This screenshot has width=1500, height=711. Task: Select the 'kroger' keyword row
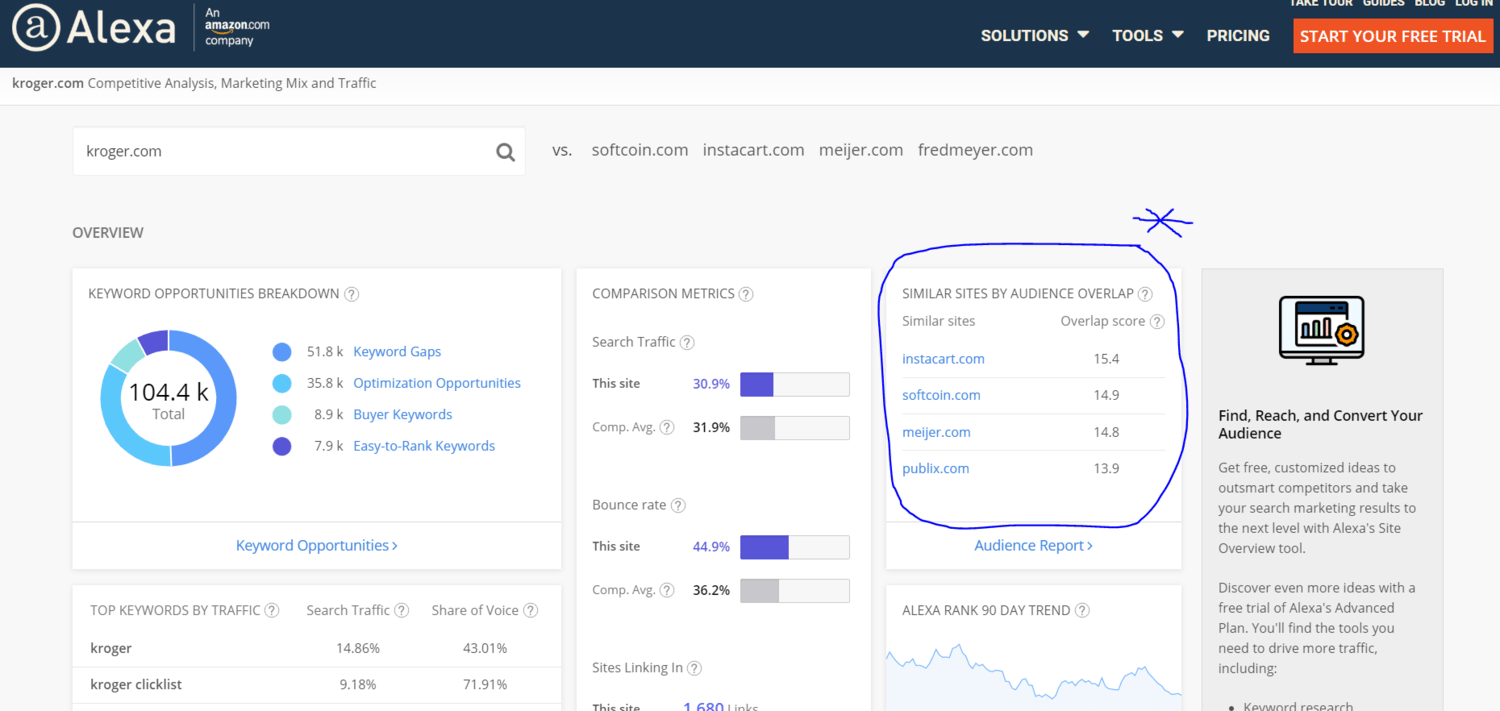[316, 648]
